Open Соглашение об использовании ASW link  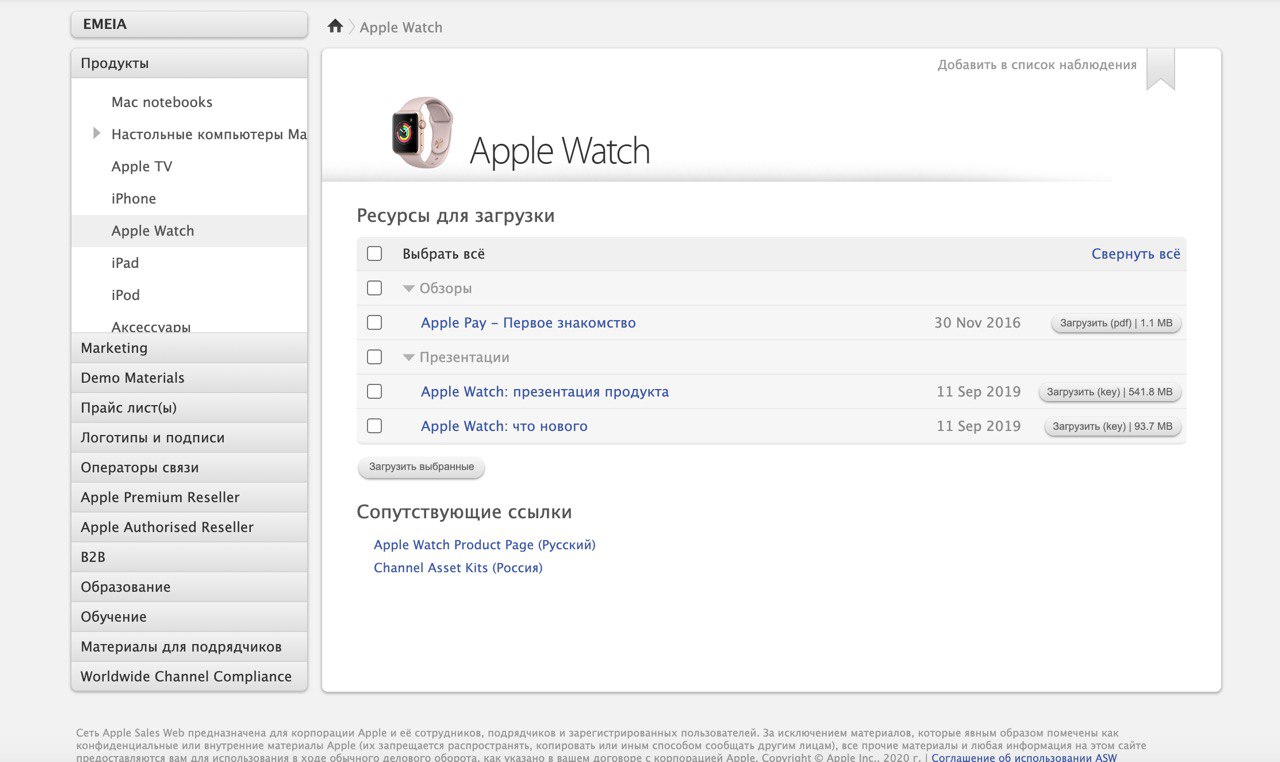pos(1024,758)
